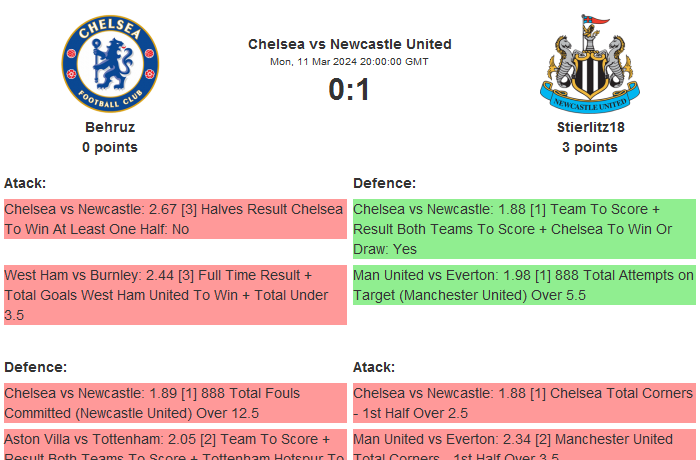Click the lower-left Defence heading
Screen dimensions: 700x460
click(35, 367)
